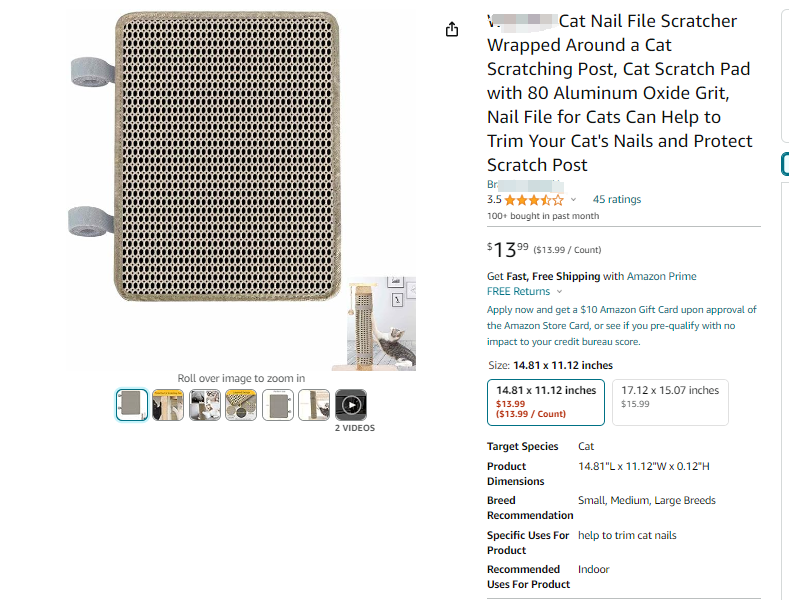Screen dimensions: 789x600
Task: Expand the rating dropdown arrow beside stars
Action: [x=573, y=200]
